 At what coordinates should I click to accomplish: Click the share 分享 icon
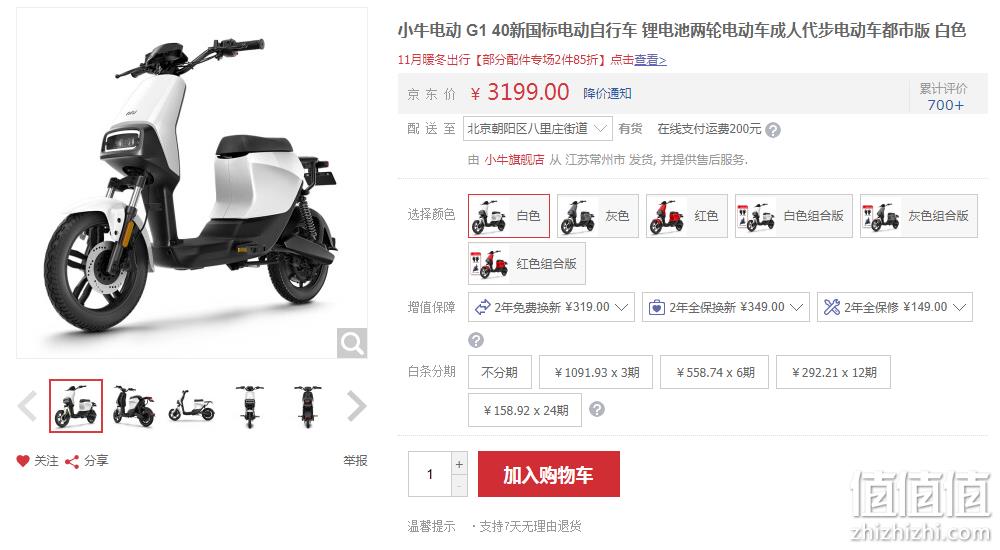tap(72, 461)
